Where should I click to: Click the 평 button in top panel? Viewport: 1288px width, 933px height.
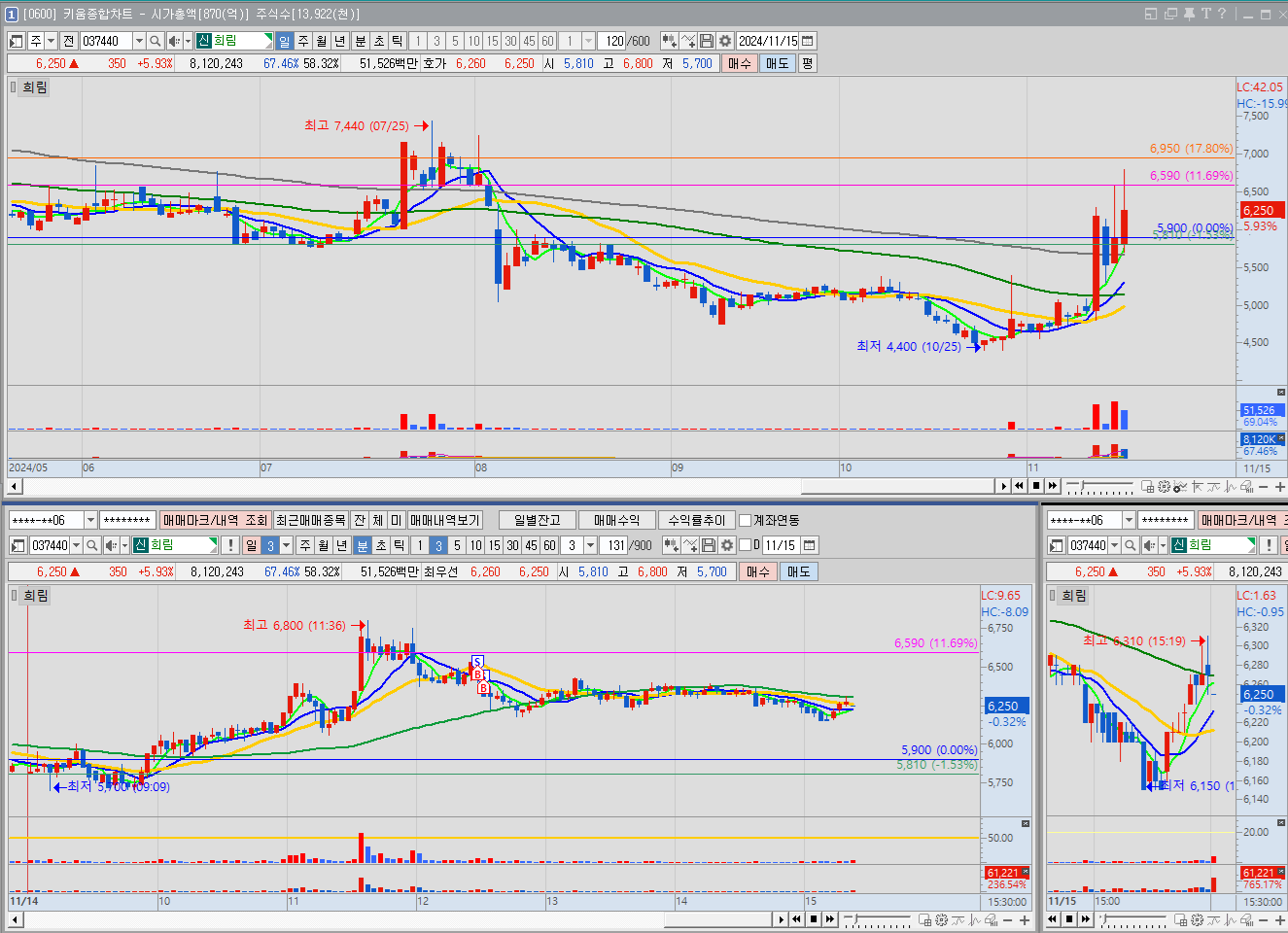[x=807, y=63]
